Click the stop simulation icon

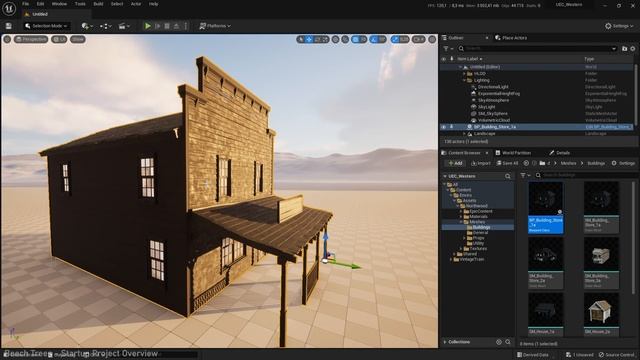pyautogui.click(x=167, y=26)
